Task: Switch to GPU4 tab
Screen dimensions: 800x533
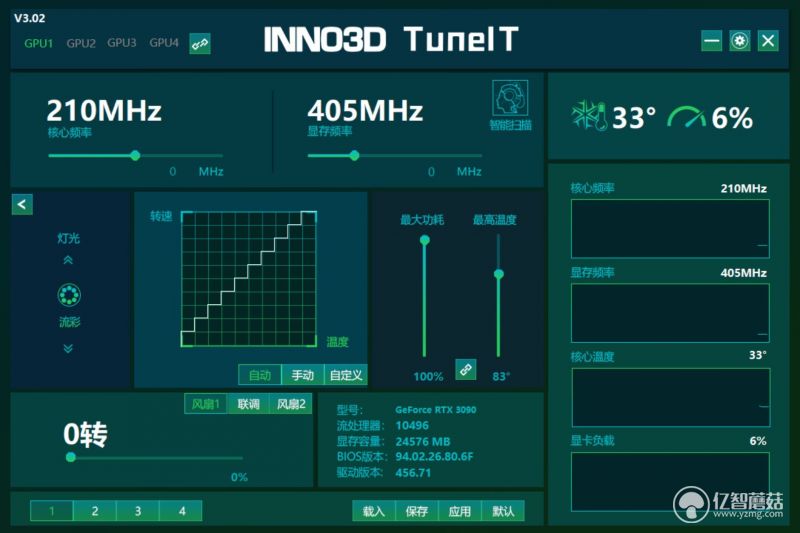Action: 164,43
